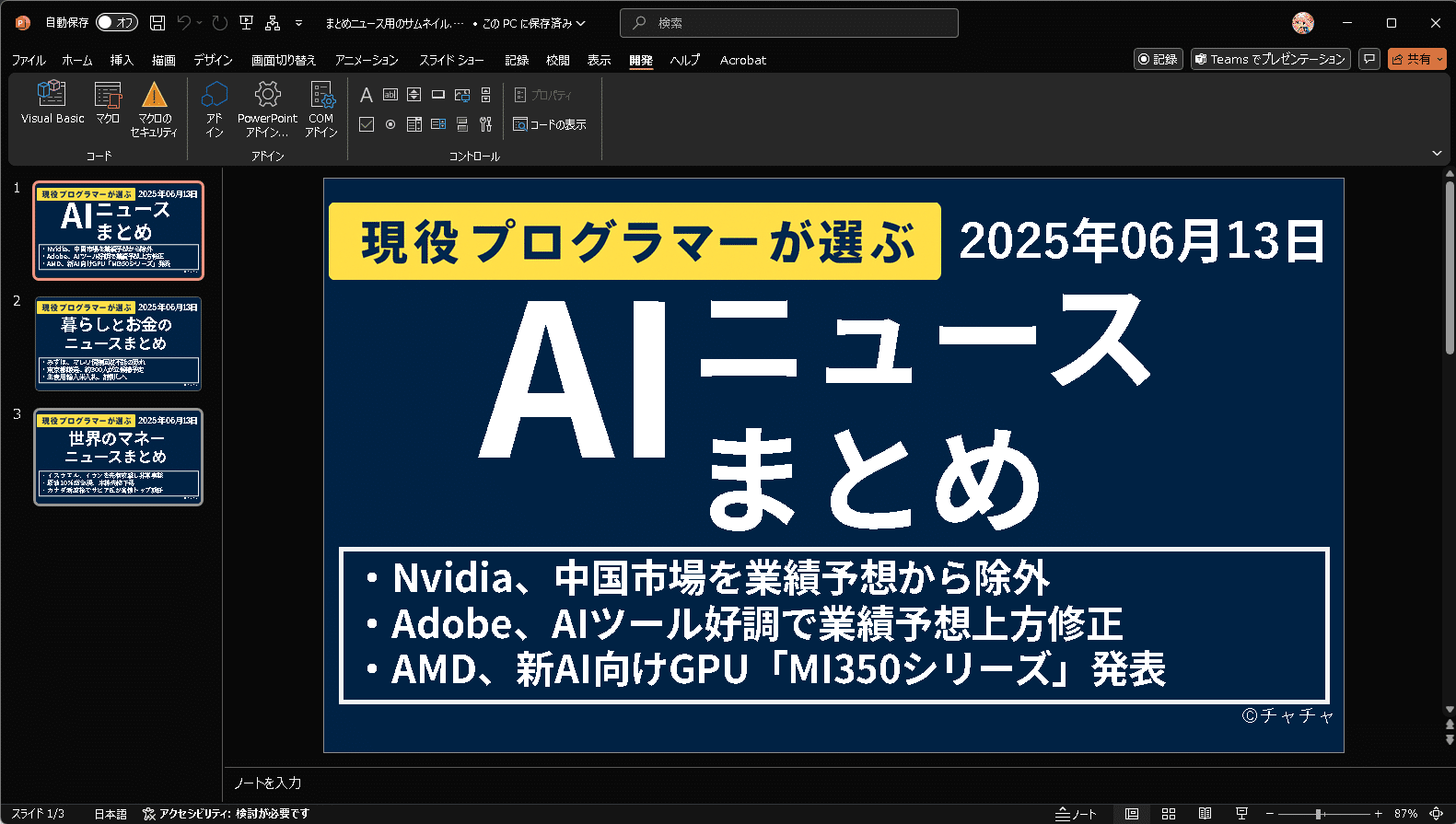The width and height of the screenshot is (1456, 824).
Task: Click the grayed プロパティ button
Action: click(542, 95)
